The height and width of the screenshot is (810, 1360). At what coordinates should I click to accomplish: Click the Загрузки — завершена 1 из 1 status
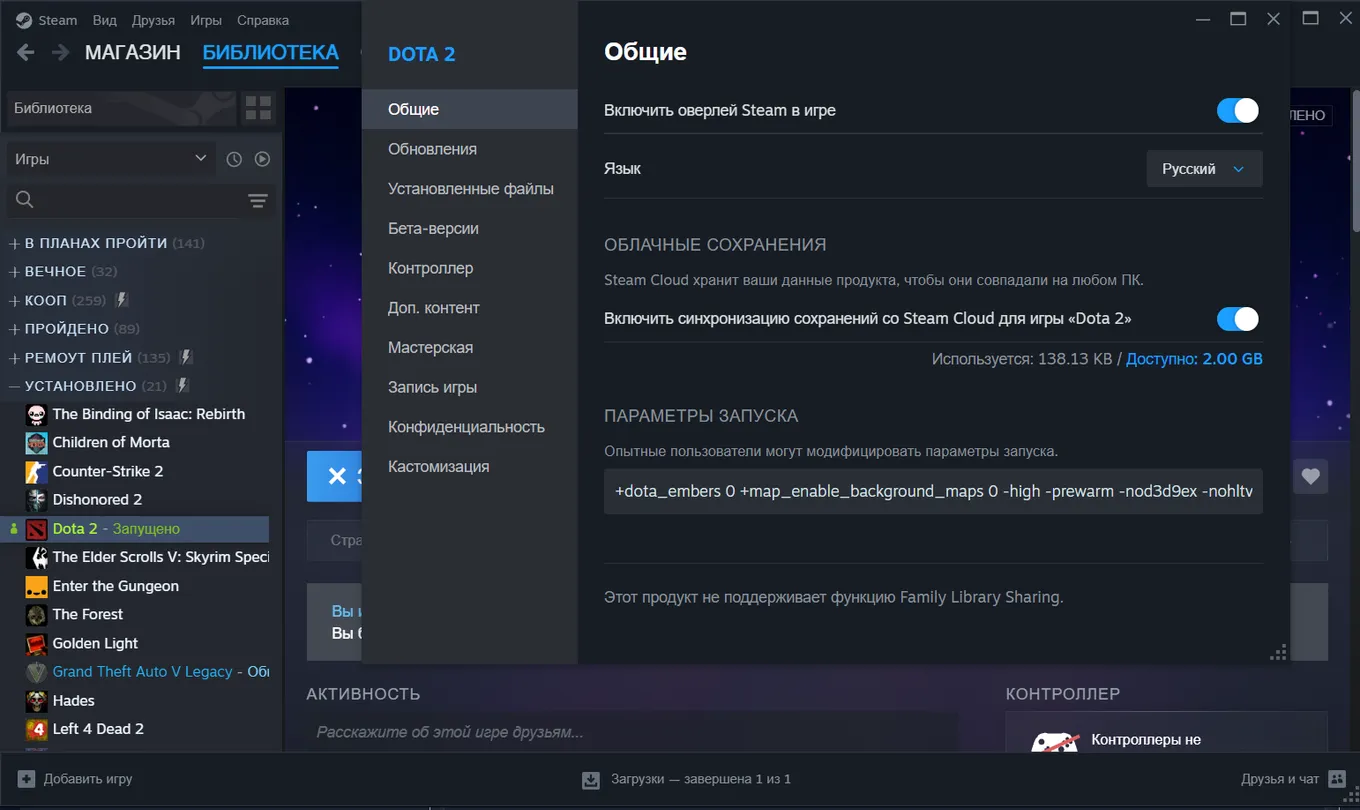tap(701, 779)
